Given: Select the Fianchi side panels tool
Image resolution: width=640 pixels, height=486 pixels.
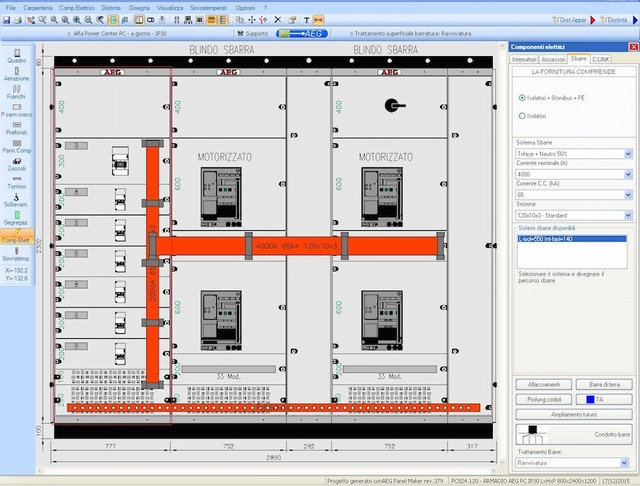Looking at the screenshot, I should pyautogui.click(x=17, y=92).
